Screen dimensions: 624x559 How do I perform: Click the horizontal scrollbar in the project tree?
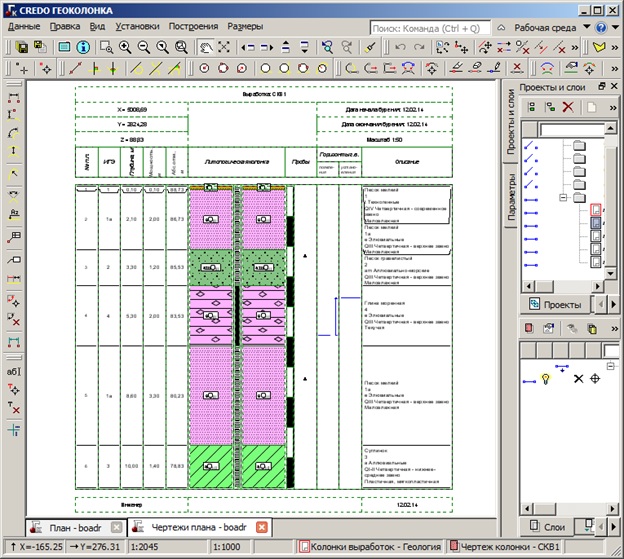pyautogui.click(x=562, y=286)
